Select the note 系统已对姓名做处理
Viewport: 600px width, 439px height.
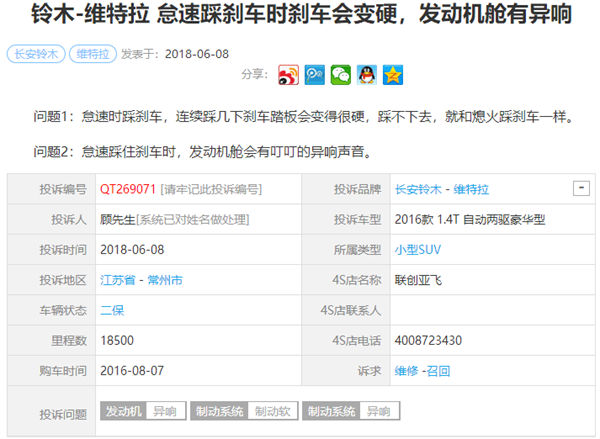pyautogui.click(x=193, y=219)
